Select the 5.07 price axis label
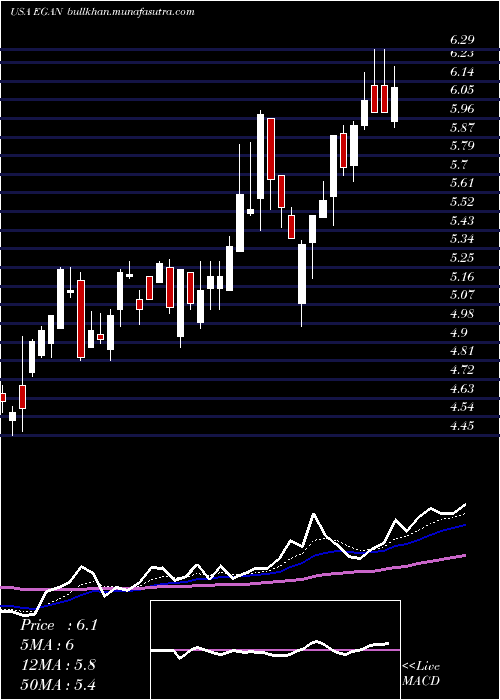 (x=462, y=295)
